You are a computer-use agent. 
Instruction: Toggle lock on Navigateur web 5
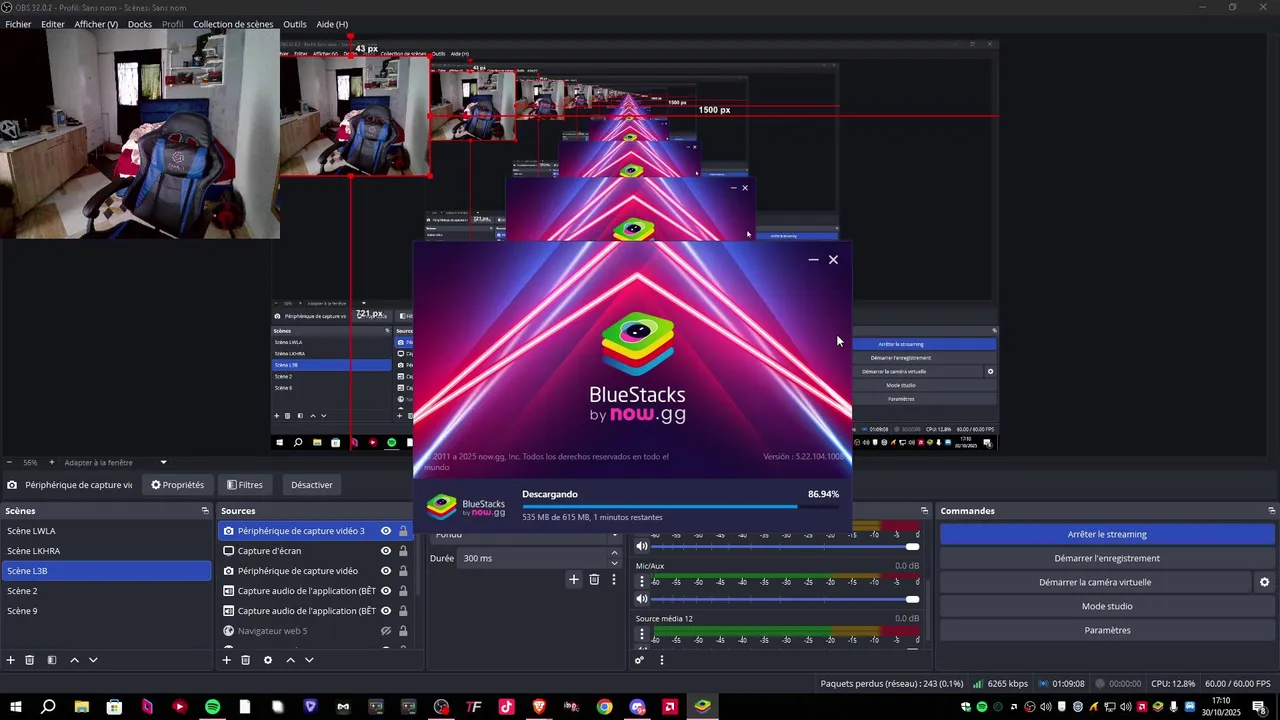click(403, 631)
